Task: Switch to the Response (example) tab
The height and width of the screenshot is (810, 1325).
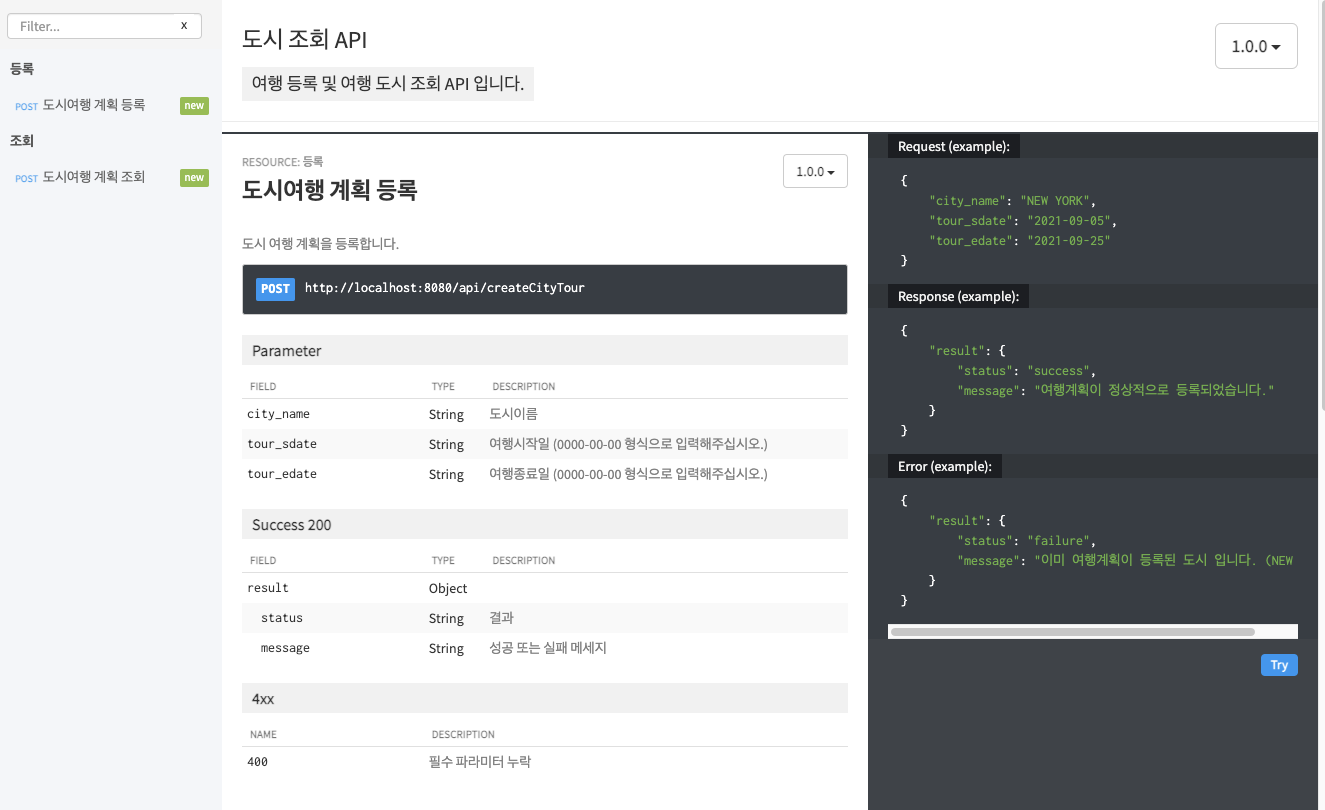Action: click(x=959, y=296)
